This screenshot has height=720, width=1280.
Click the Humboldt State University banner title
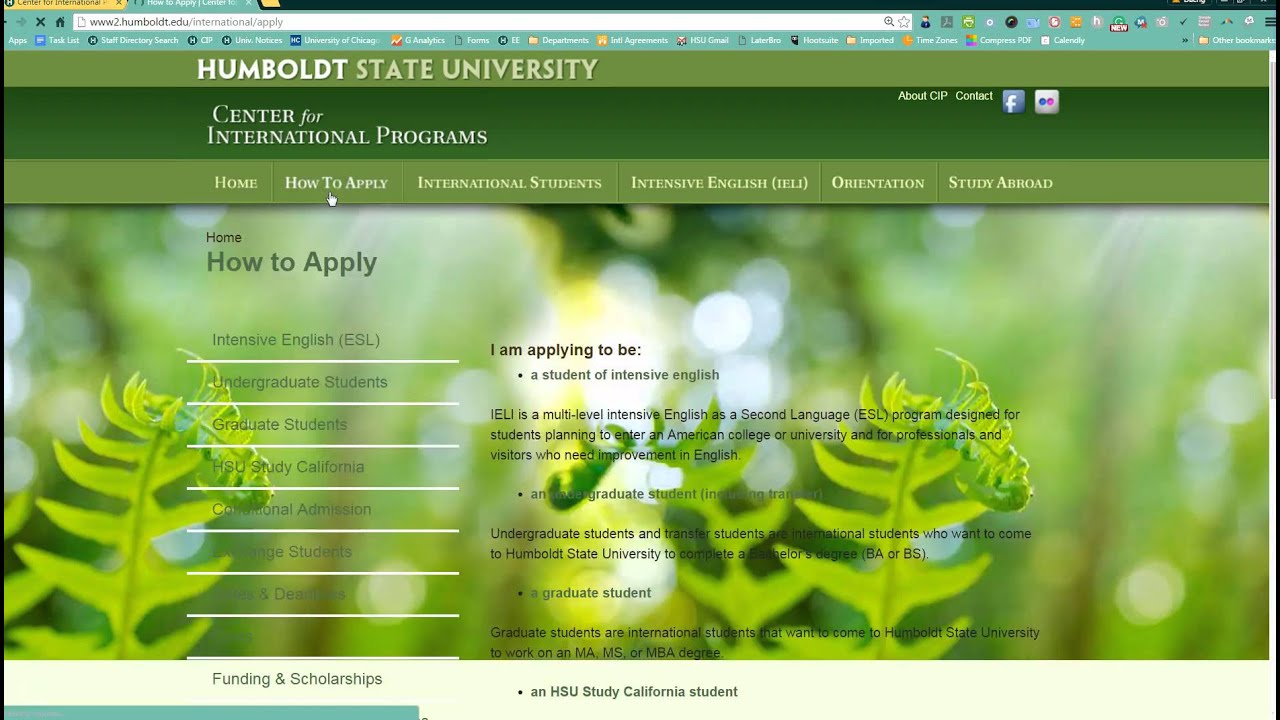pos(397,69)
